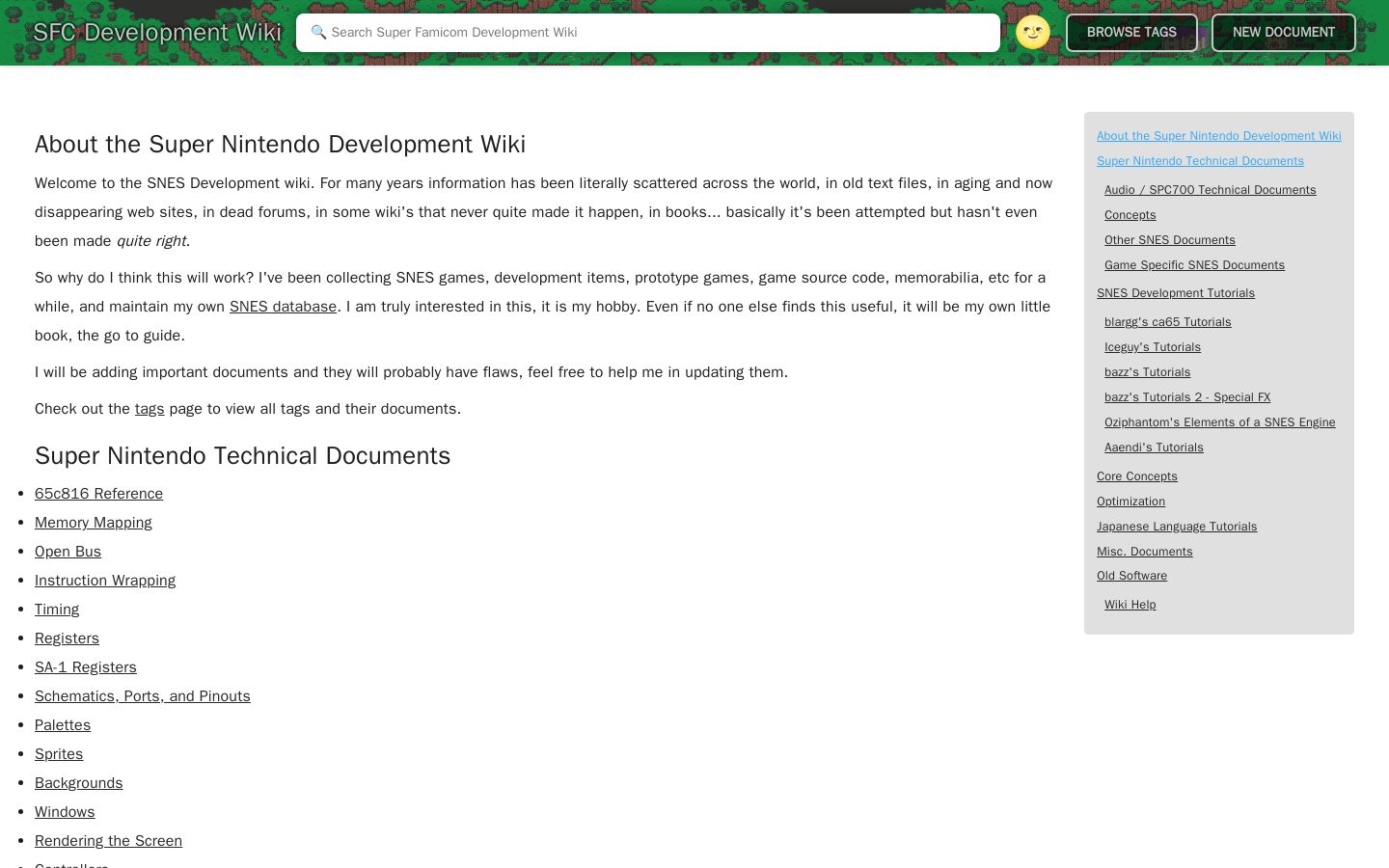
Task: Open Wiki Help from the sidebar
Action: point(1130,605)
